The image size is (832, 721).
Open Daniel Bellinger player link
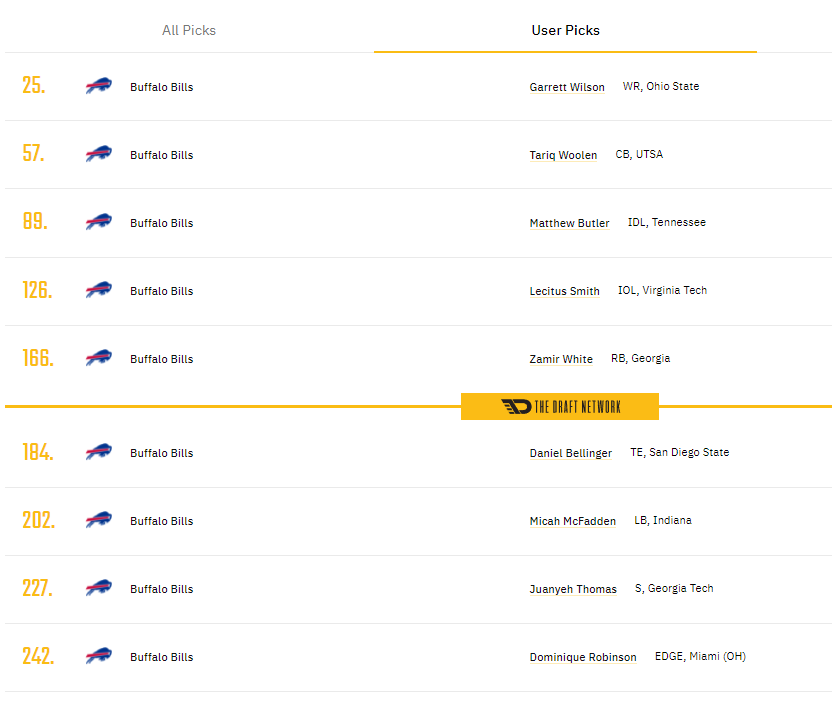click(x=570, y=453)
